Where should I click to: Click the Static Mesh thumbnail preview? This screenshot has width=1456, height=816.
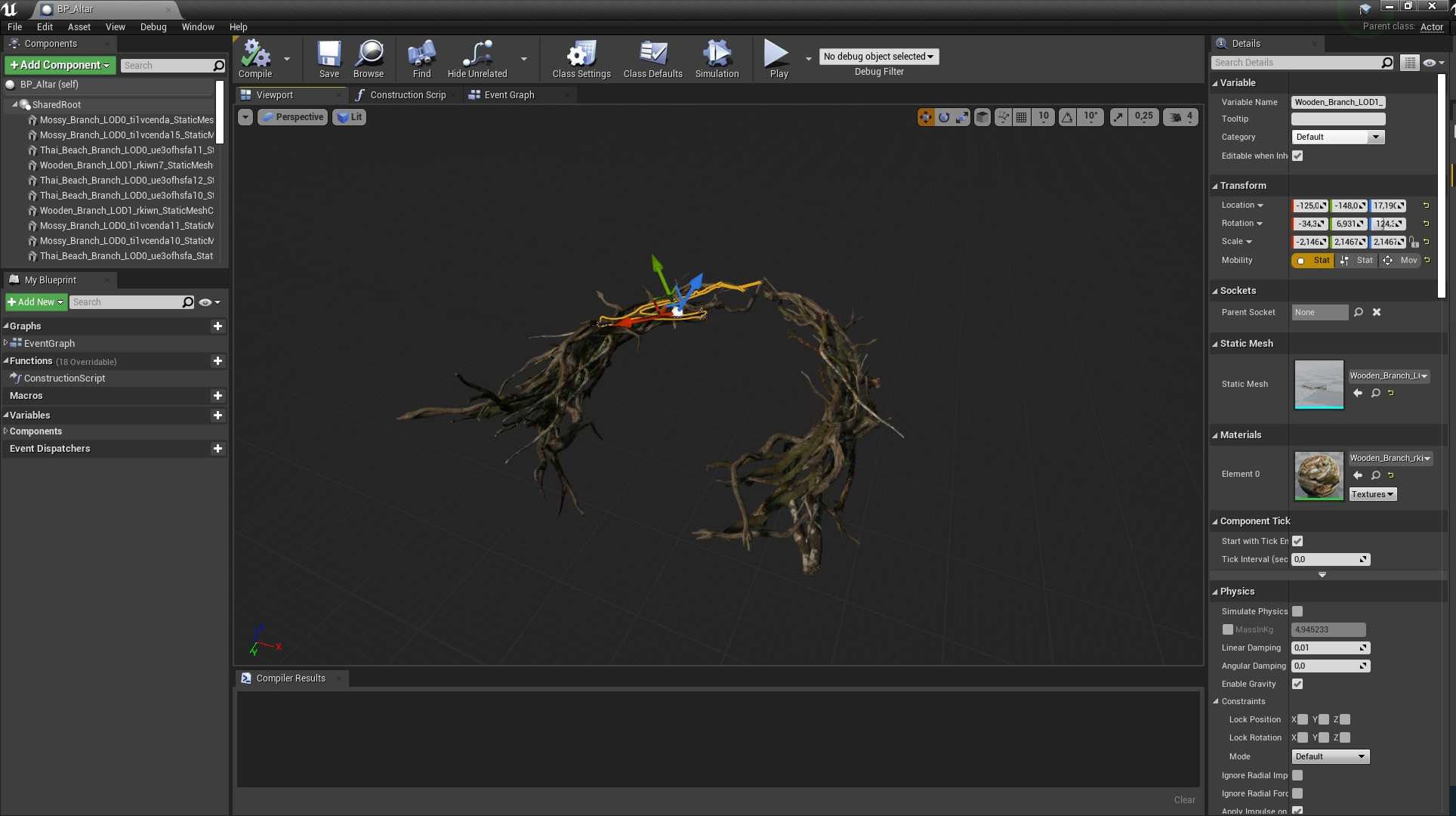(1319, 384)
